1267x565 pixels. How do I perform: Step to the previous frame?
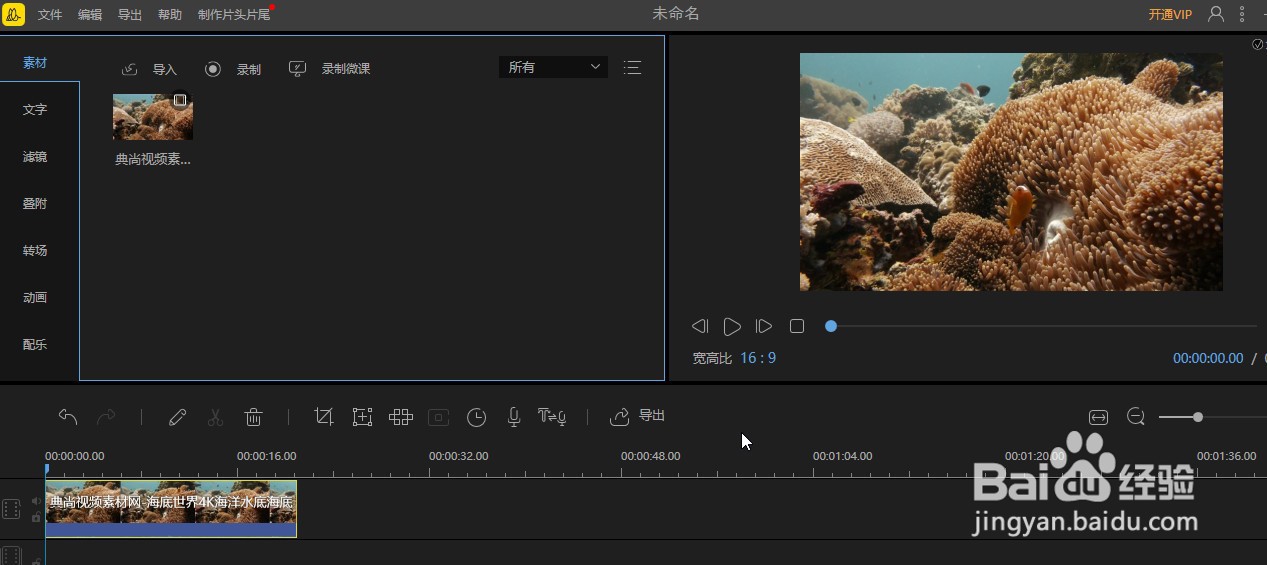click(x=700, y=326)
